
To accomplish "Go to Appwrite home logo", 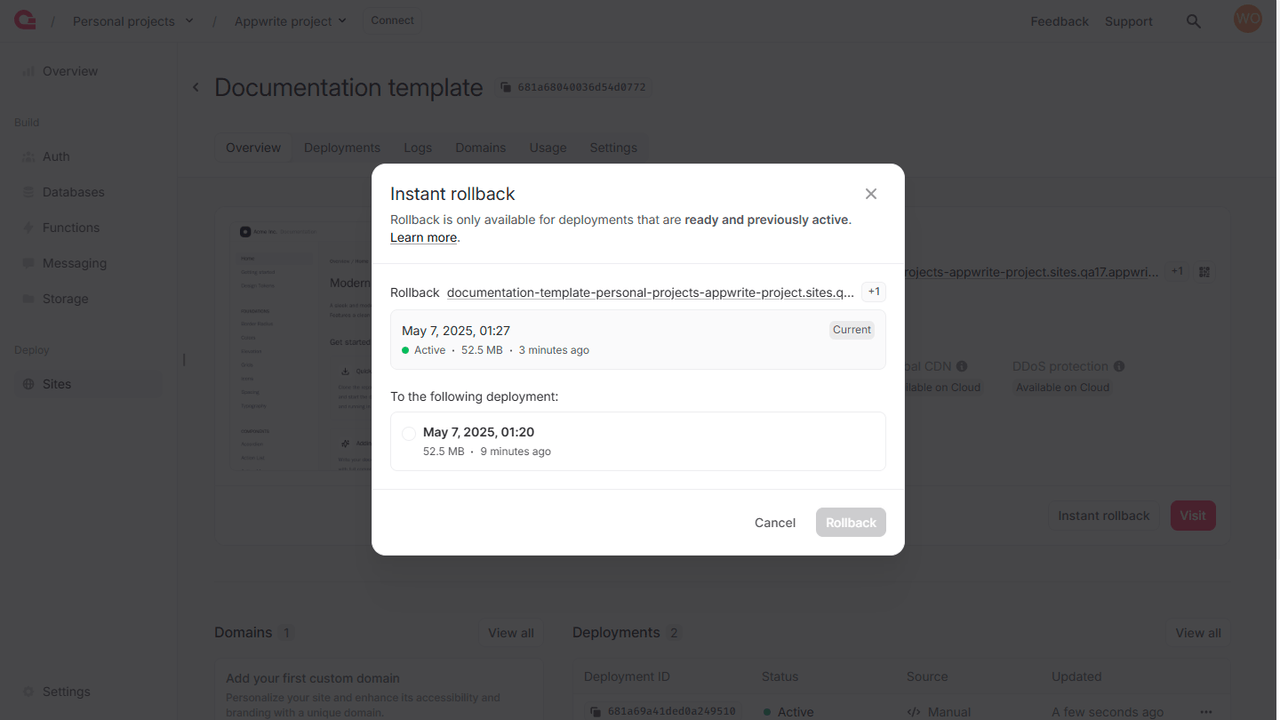I will tap(25, 20).
